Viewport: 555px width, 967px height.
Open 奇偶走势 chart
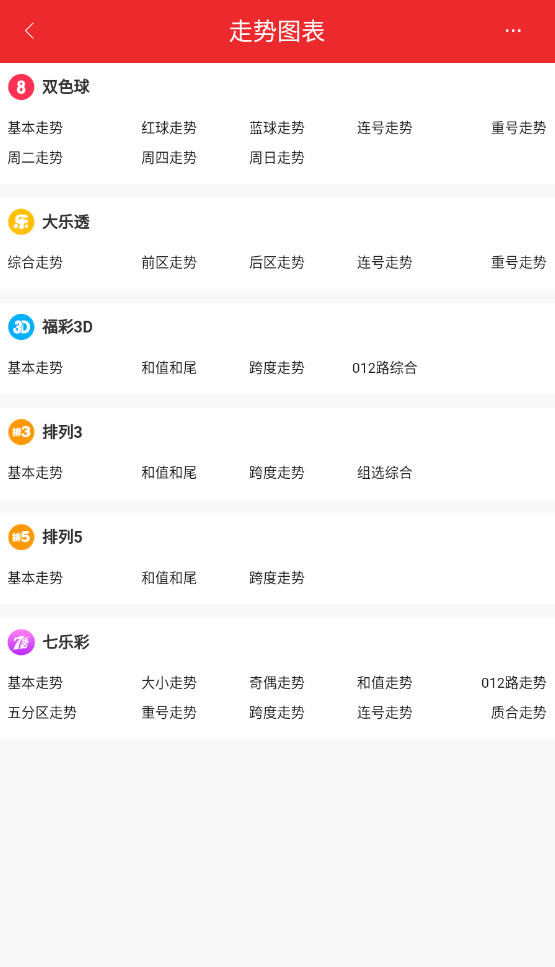pyautogui.click(x=277, y=683)
